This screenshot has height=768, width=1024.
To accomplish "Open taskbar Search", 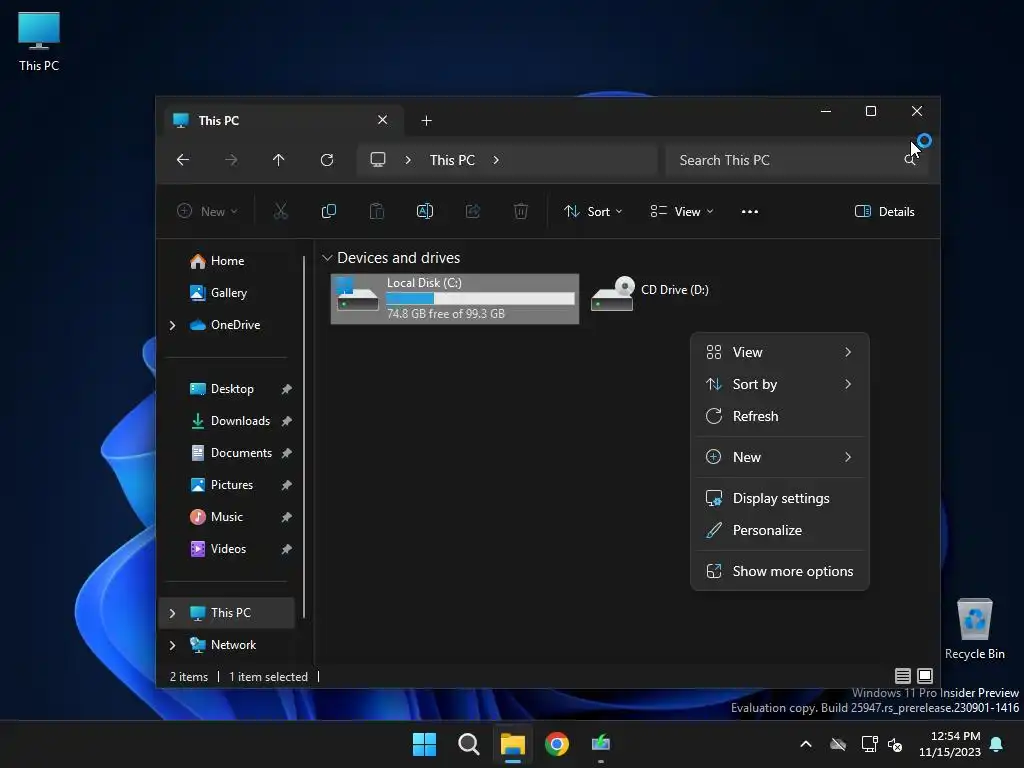I will [x=468, y=744].
